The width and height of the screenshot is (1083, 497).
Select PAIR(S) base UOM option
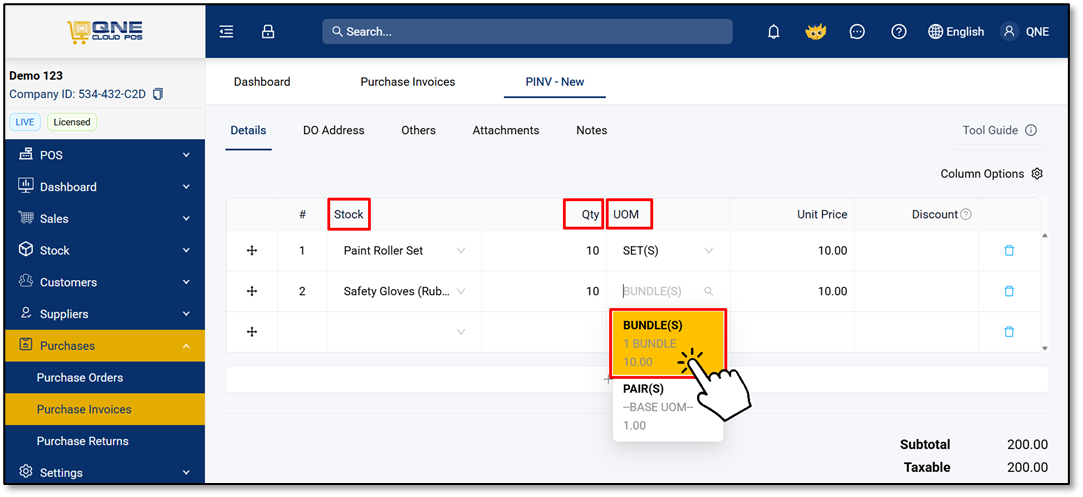[668, 407]
